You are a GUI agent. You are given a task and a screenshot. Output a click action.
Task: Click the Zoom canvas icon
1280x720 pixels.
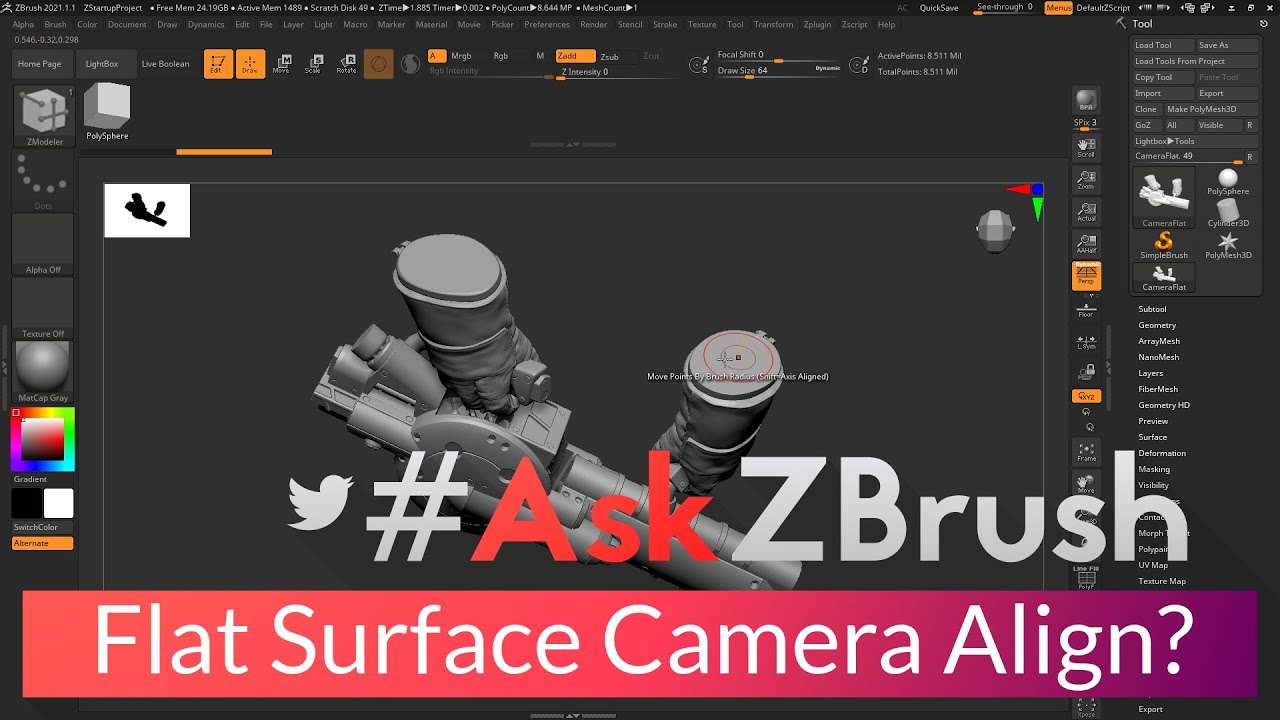1086,180
